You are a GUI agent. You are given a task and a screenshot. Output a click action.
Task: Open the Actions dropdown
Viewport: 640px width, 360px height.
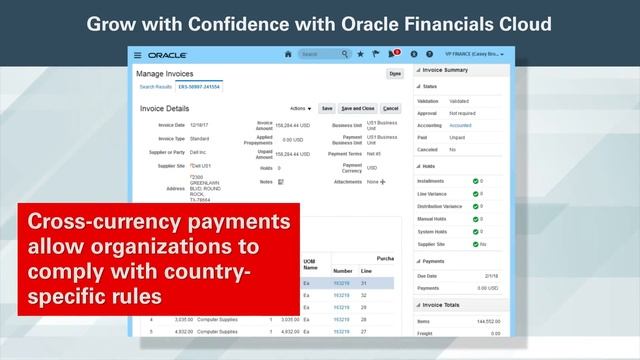click(300, 109)
